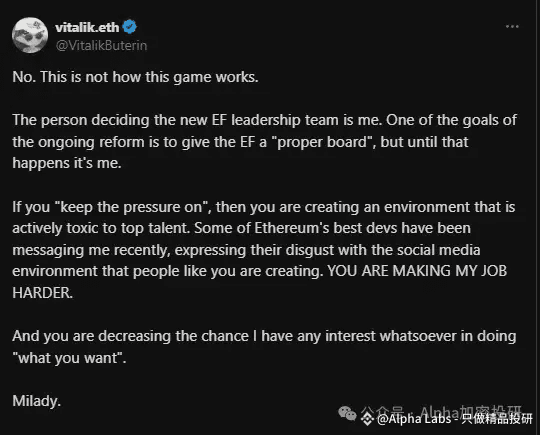Open the @VitalikButerin handle link
The image size is (540, 435).
coord(101,45)
